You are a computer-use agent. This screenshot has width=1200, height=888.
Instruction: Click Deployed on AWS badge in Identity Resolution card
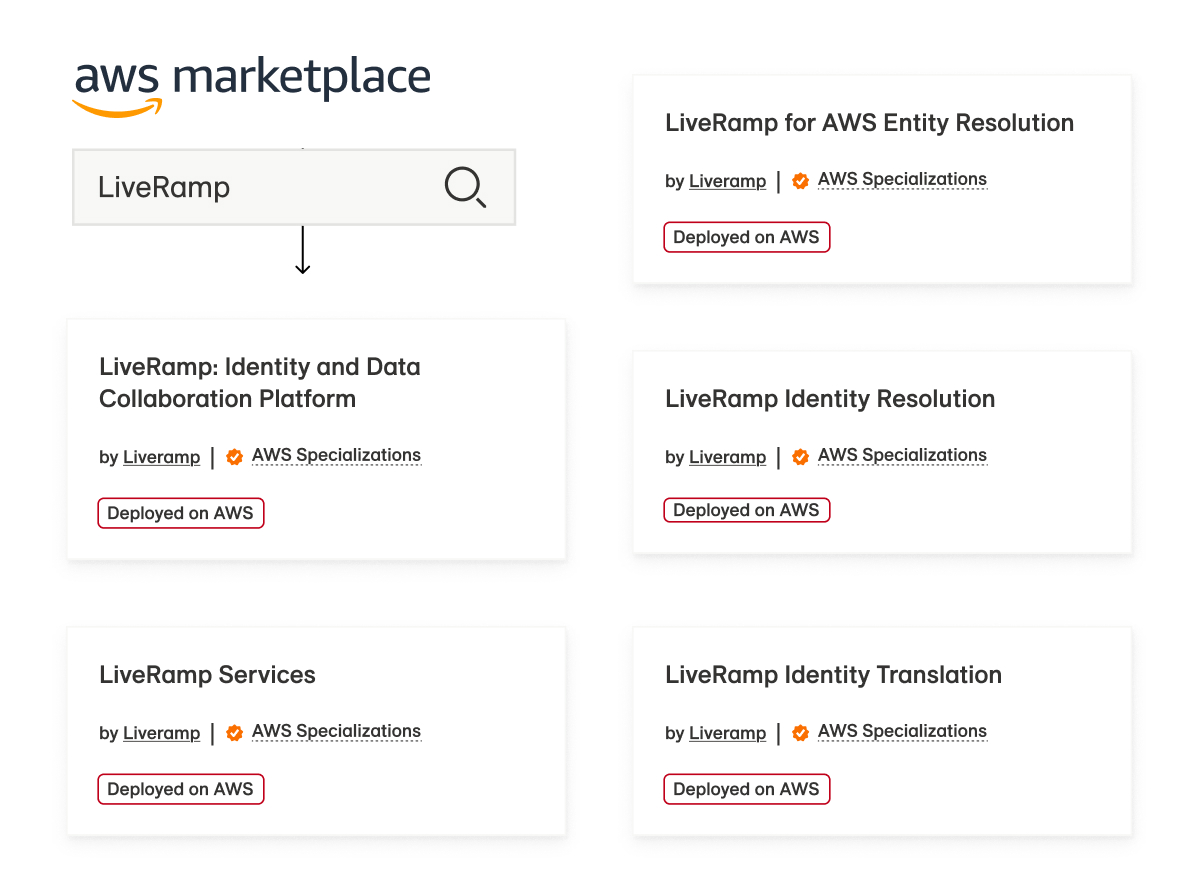coord(747,510)
